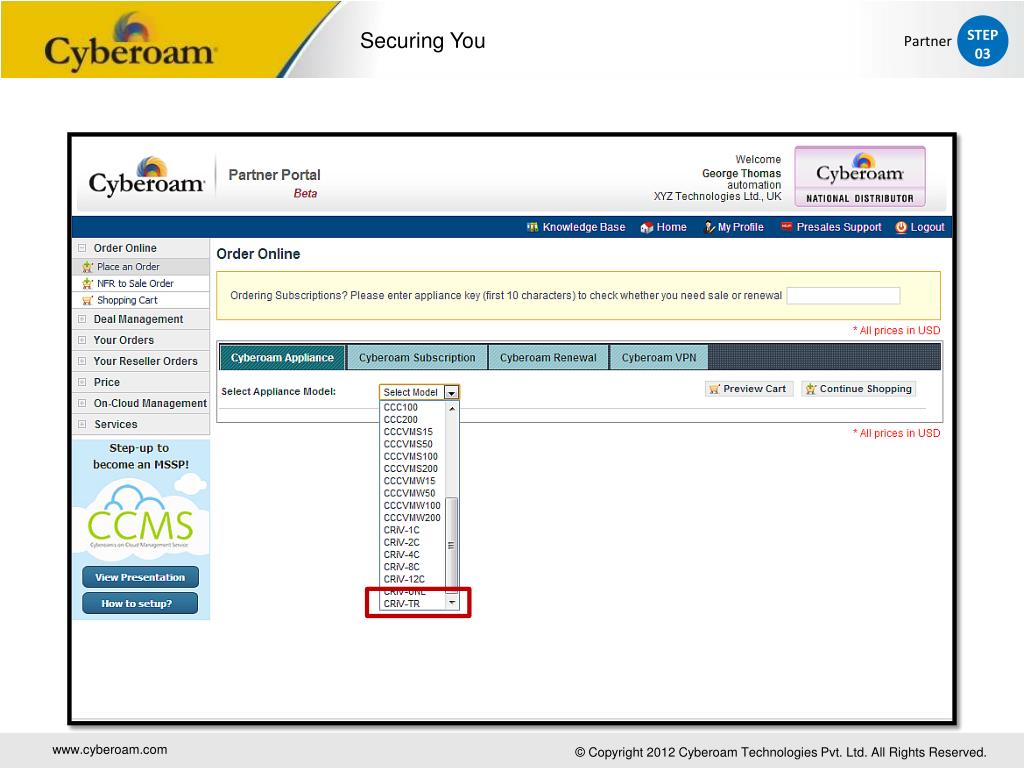Select CCCVMW15 from the model list
The image size is (1024, 768).
pos(413,481)
